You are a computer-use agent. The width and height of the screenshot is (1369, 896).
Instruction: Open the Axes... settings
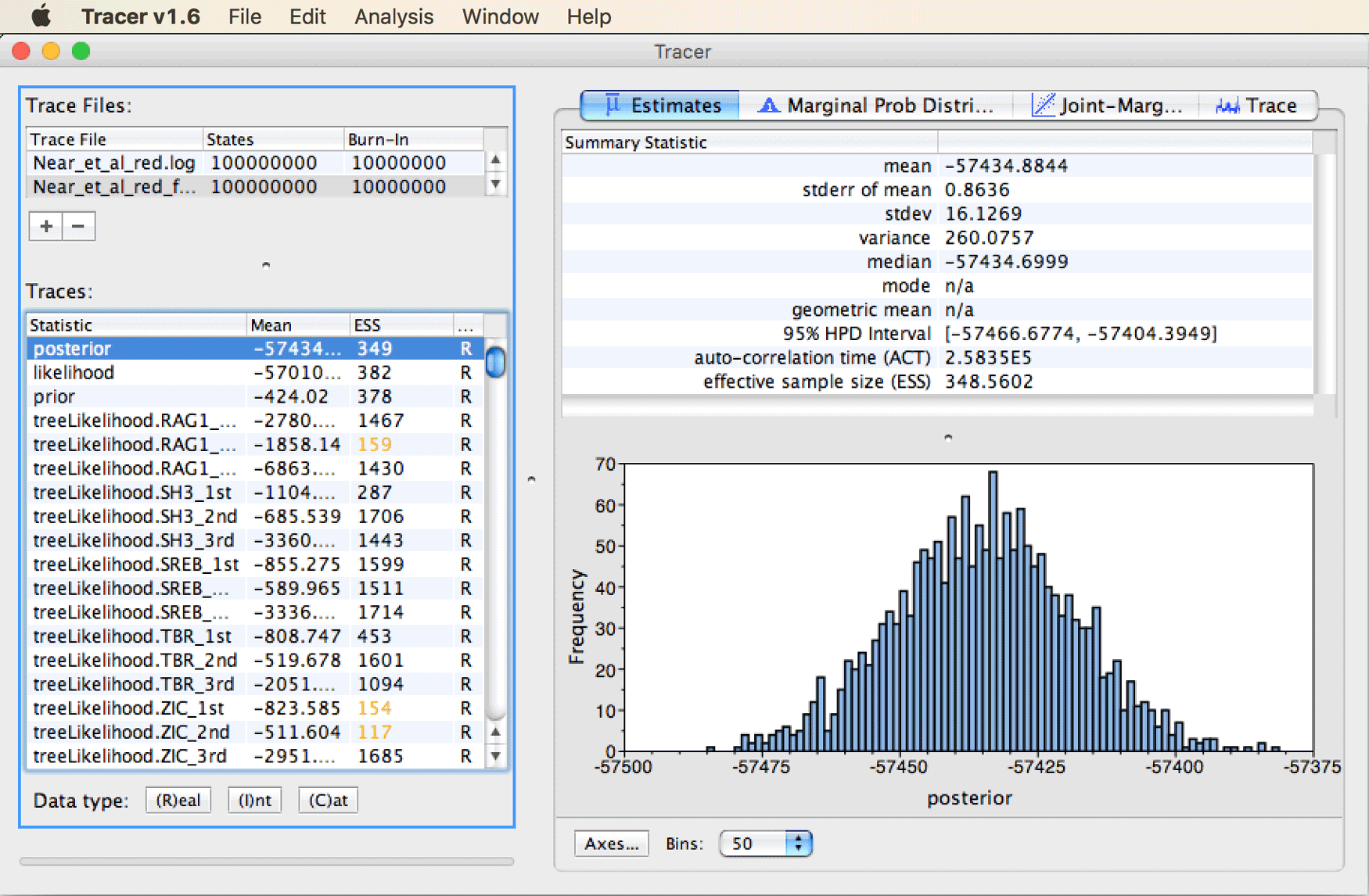tap(612, 844)
